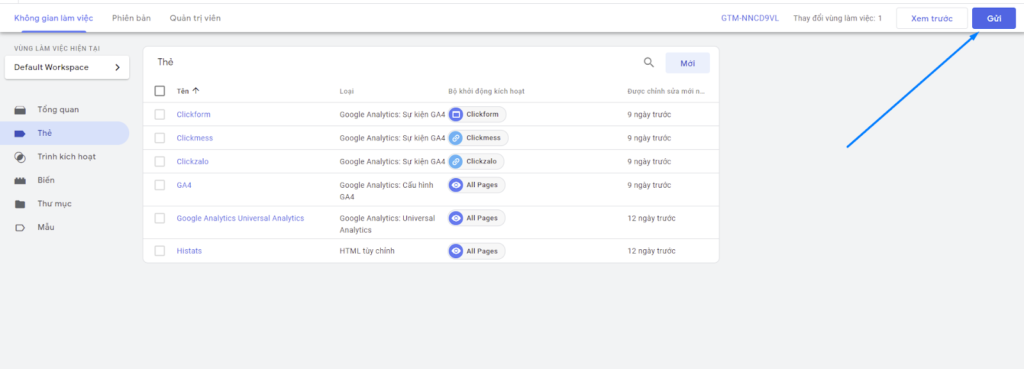Open Tổng quan in the sidebar
Viewport: 1024px width, 369px height.
pos(58,110)
